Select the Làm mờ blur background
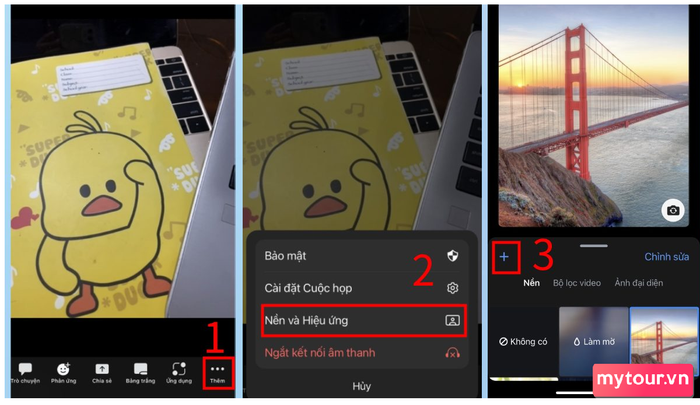Screen dimensions: 700x405 [594, 342]
